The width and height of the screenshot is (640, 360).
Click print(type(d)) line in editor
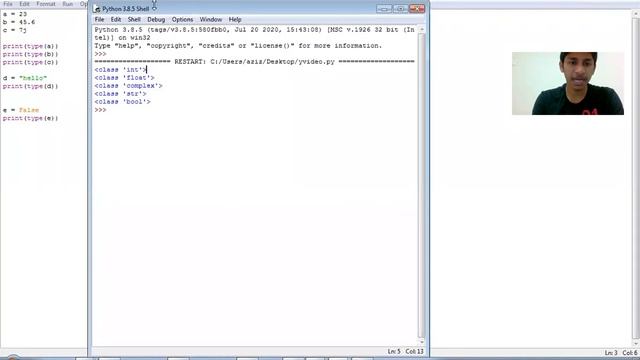[x=30, y=86]
